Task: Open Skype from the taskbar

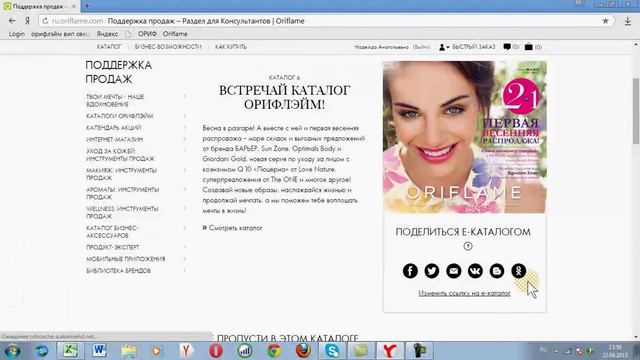Action: (x=332, y=351)
